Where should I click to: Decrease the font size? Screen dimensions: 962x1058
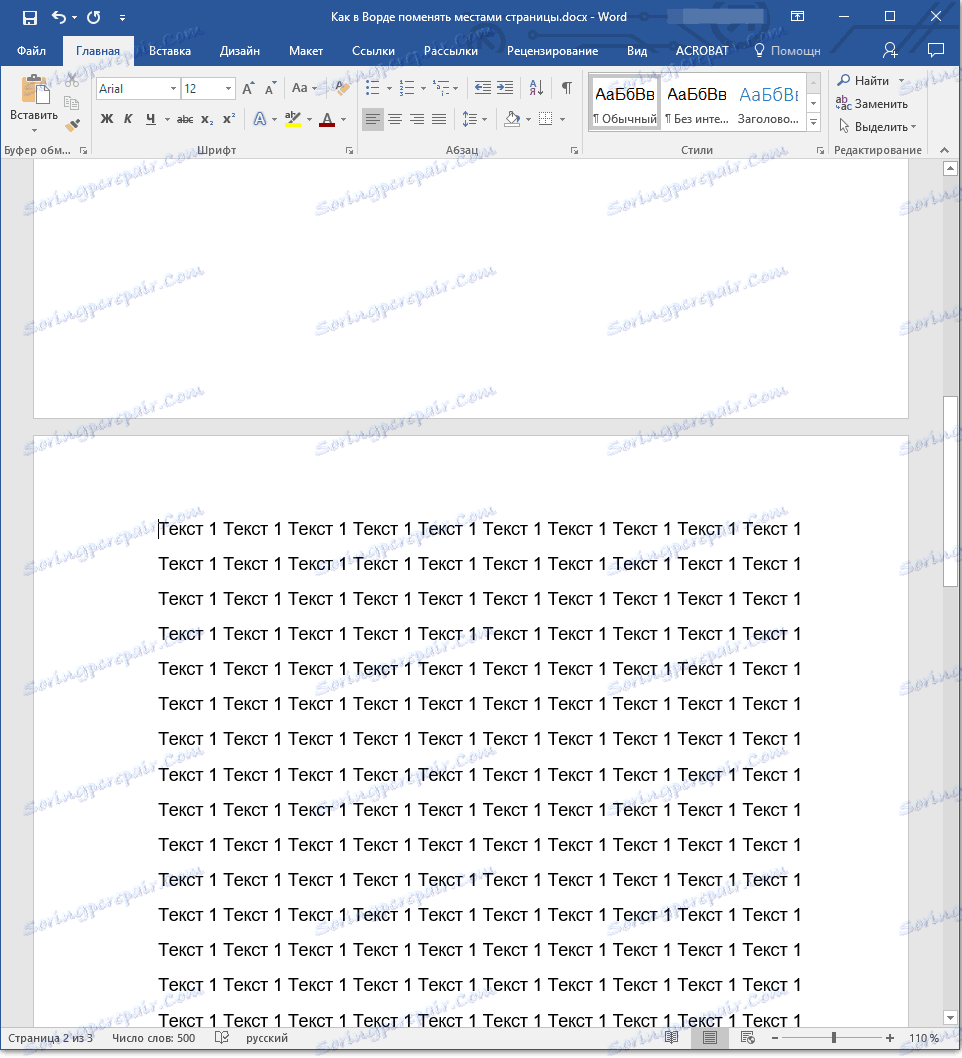pos(271,88)
